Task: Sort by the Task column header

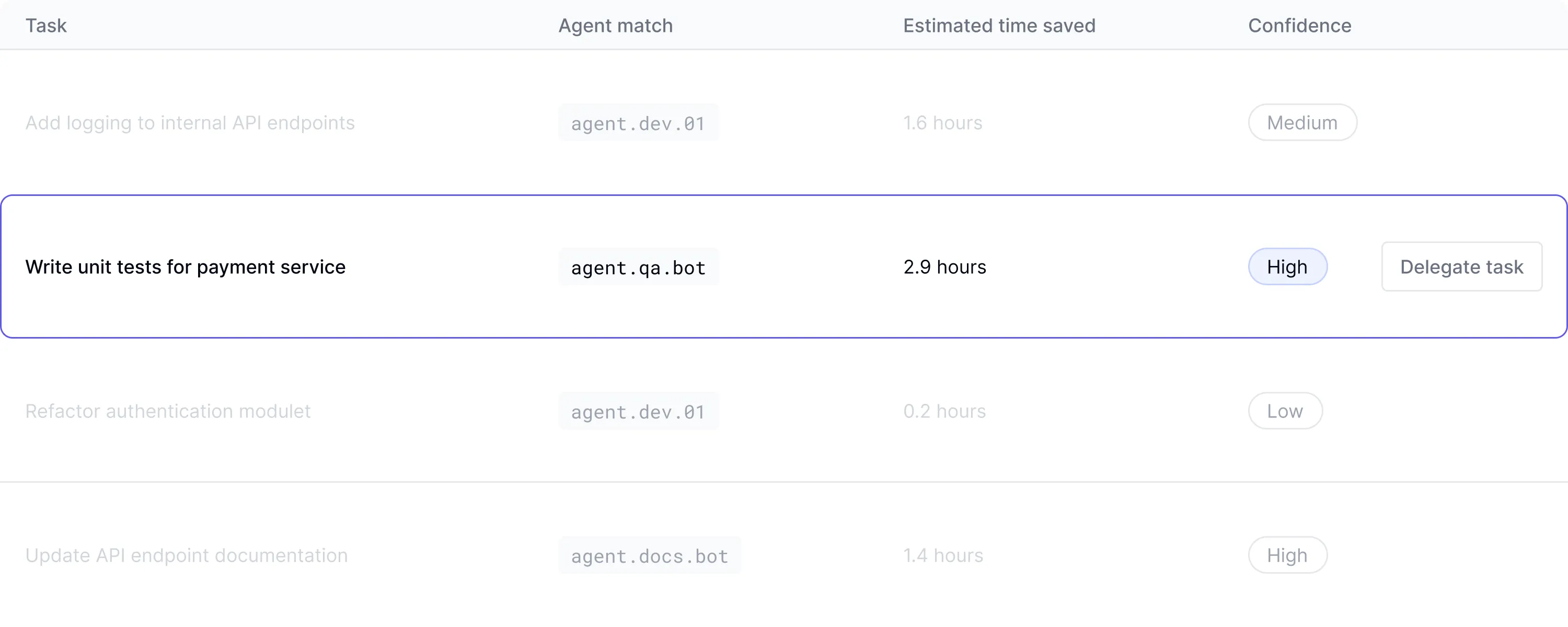Action: click(45, 26)
